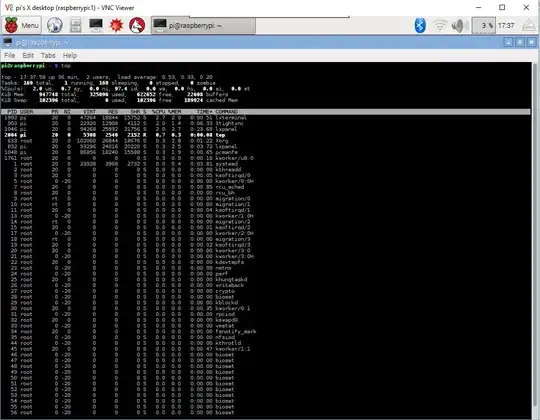Screen dimensions: 540x420
Task: Open the WiFi network tray icon
Action: 439,25
